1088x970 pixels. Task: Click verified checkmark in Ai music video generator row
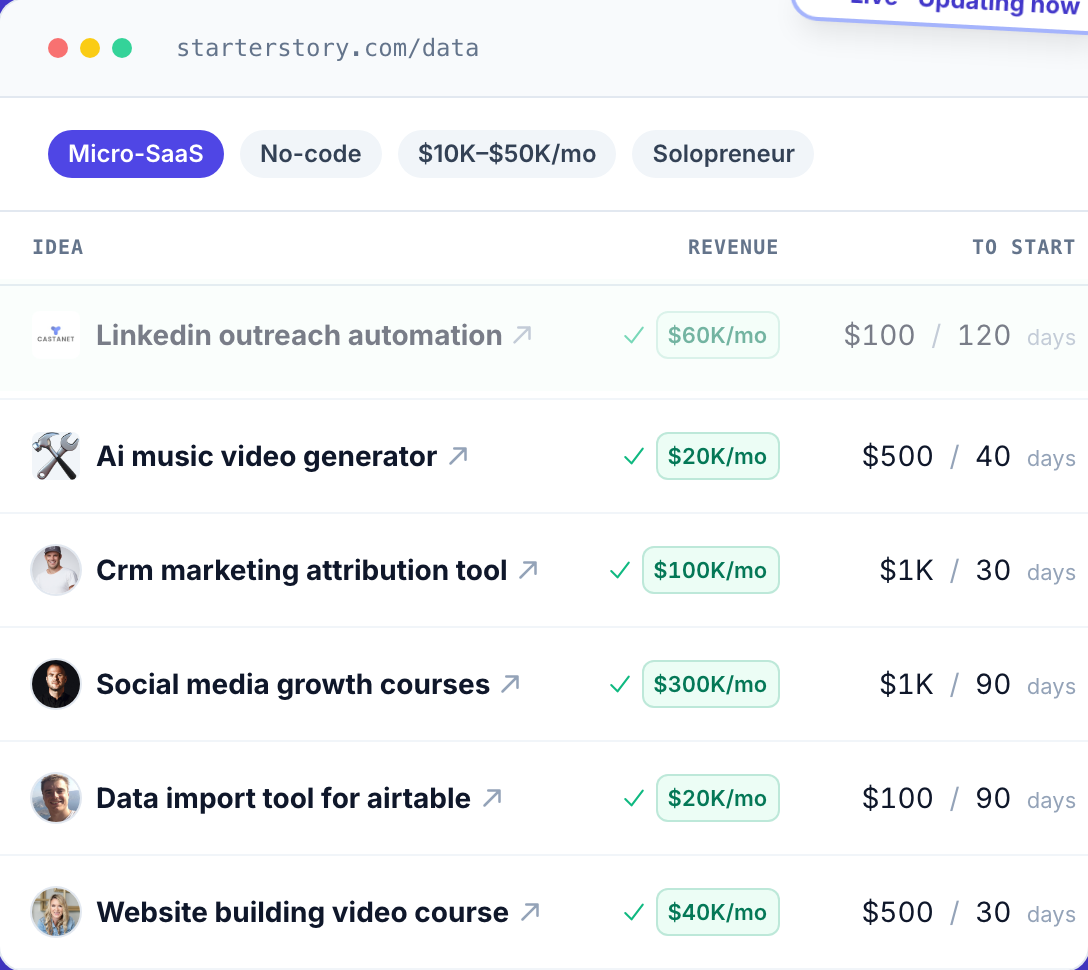634,457
